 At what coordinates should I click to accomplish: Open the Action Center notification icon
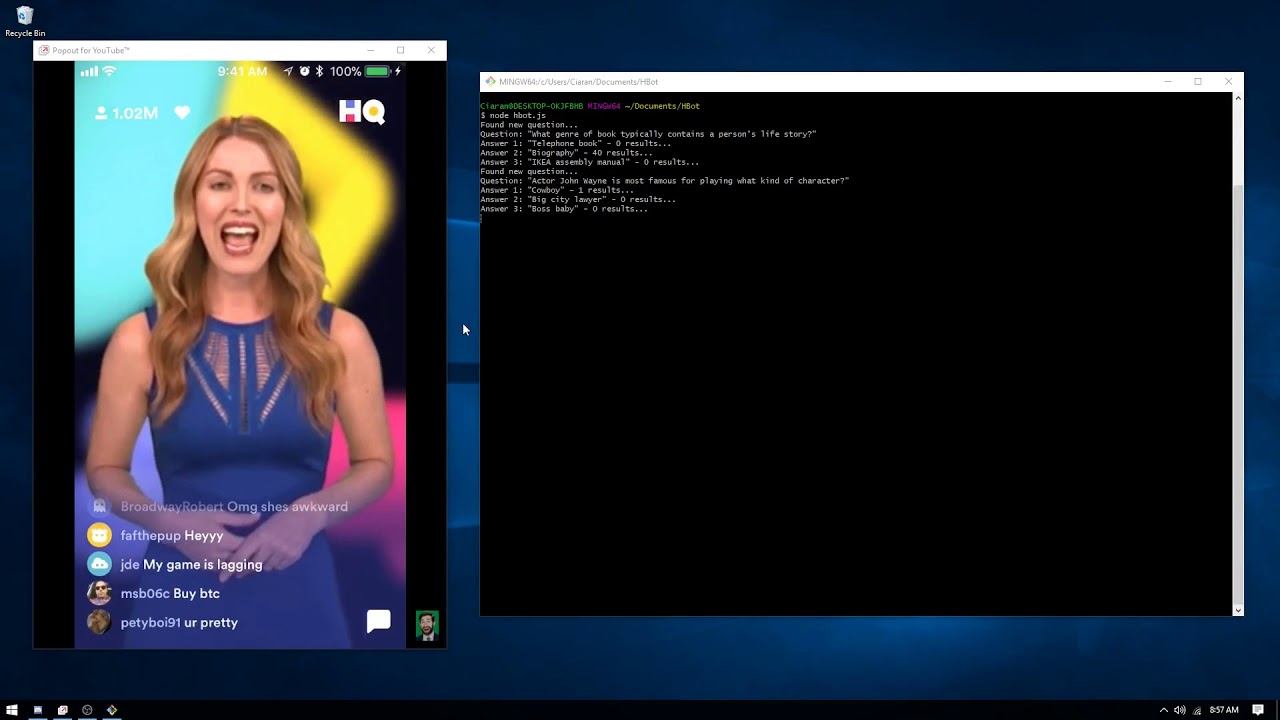[x=1258, y=710]
